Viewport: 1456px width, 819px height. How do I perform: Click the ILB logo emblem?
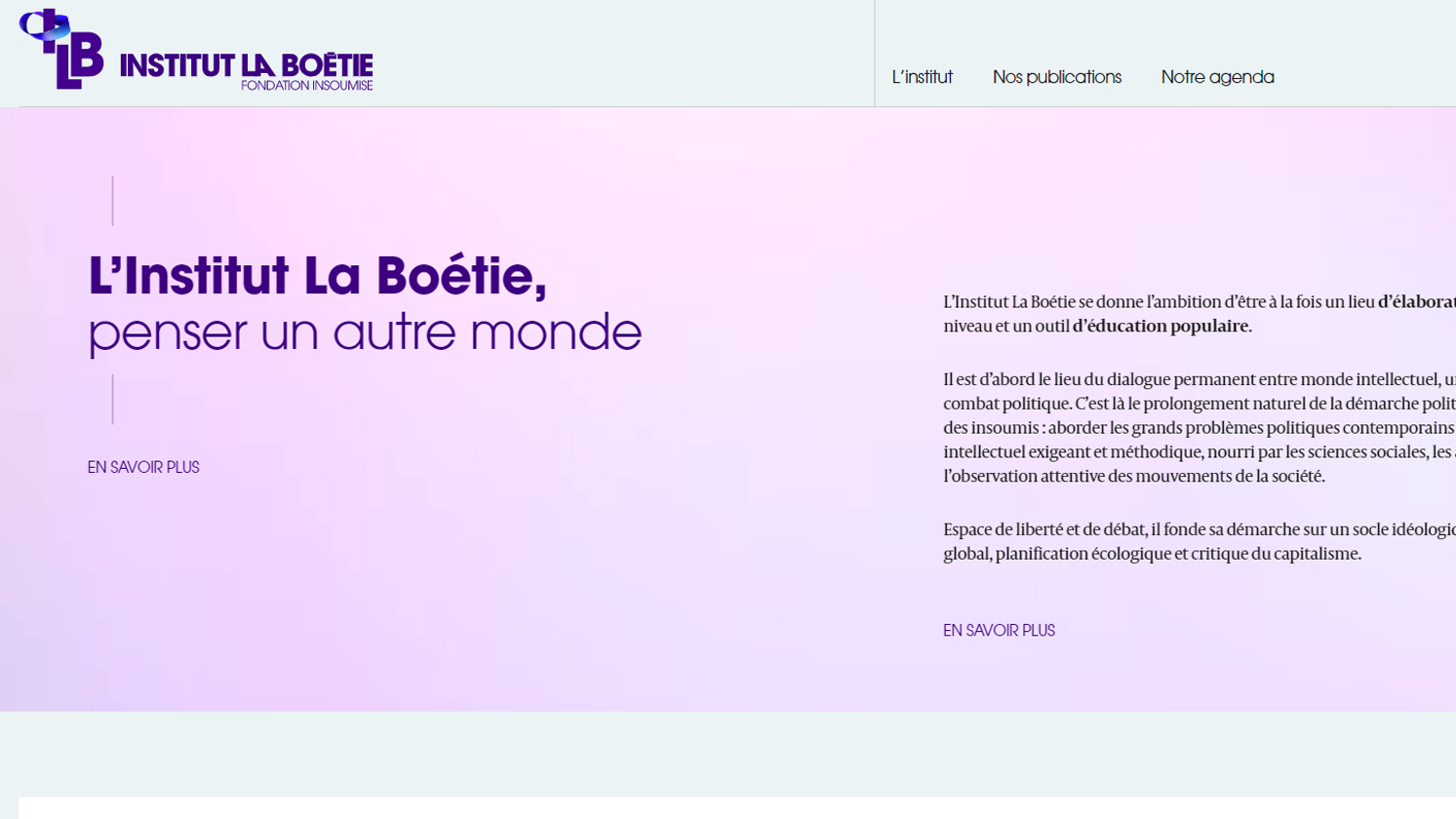pos(61,50)
